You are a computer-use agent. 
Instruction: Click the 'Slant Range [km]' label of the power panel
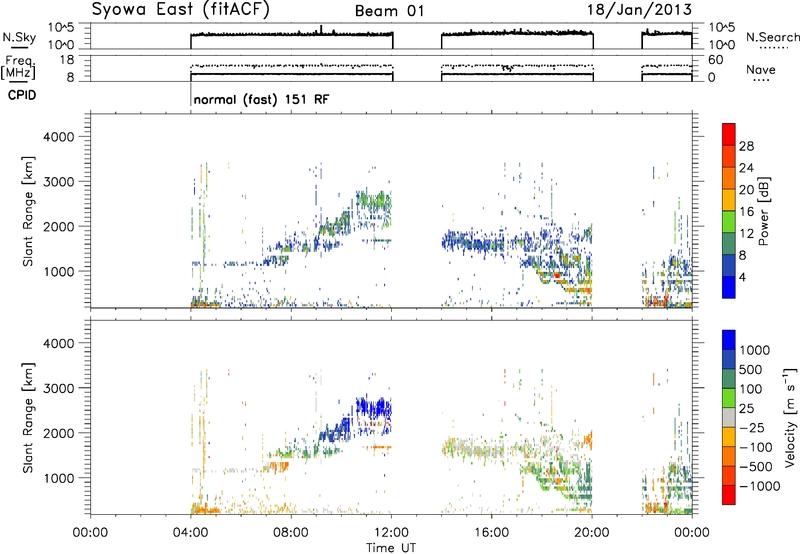tap(28, 211)
